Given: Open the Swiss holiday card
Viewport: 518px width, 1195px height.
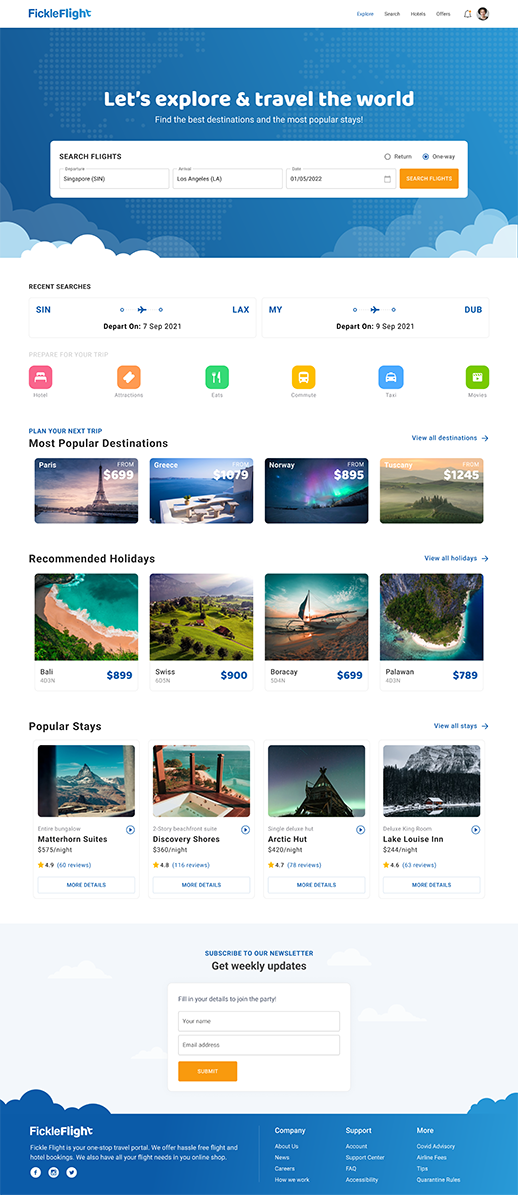Looking at the screenshot, I should [201, 632].
